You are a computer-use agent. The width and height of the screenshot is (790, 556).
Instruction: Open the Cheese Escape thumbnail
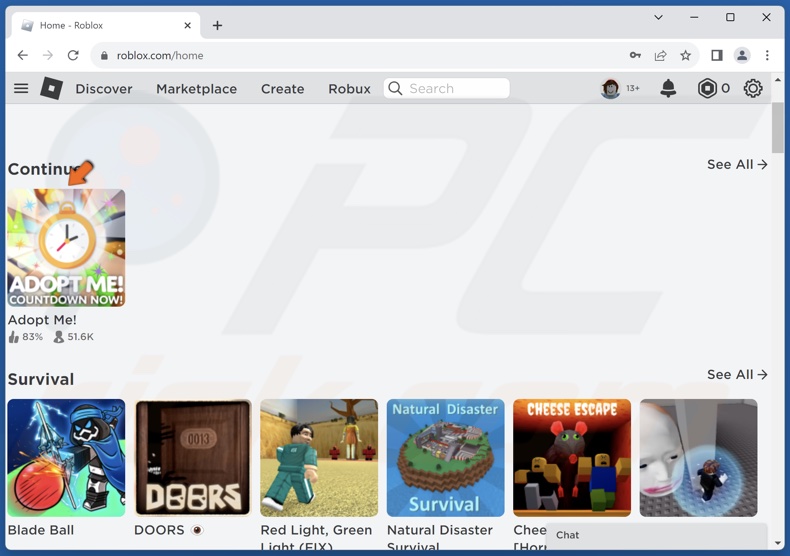click(572, 458)
